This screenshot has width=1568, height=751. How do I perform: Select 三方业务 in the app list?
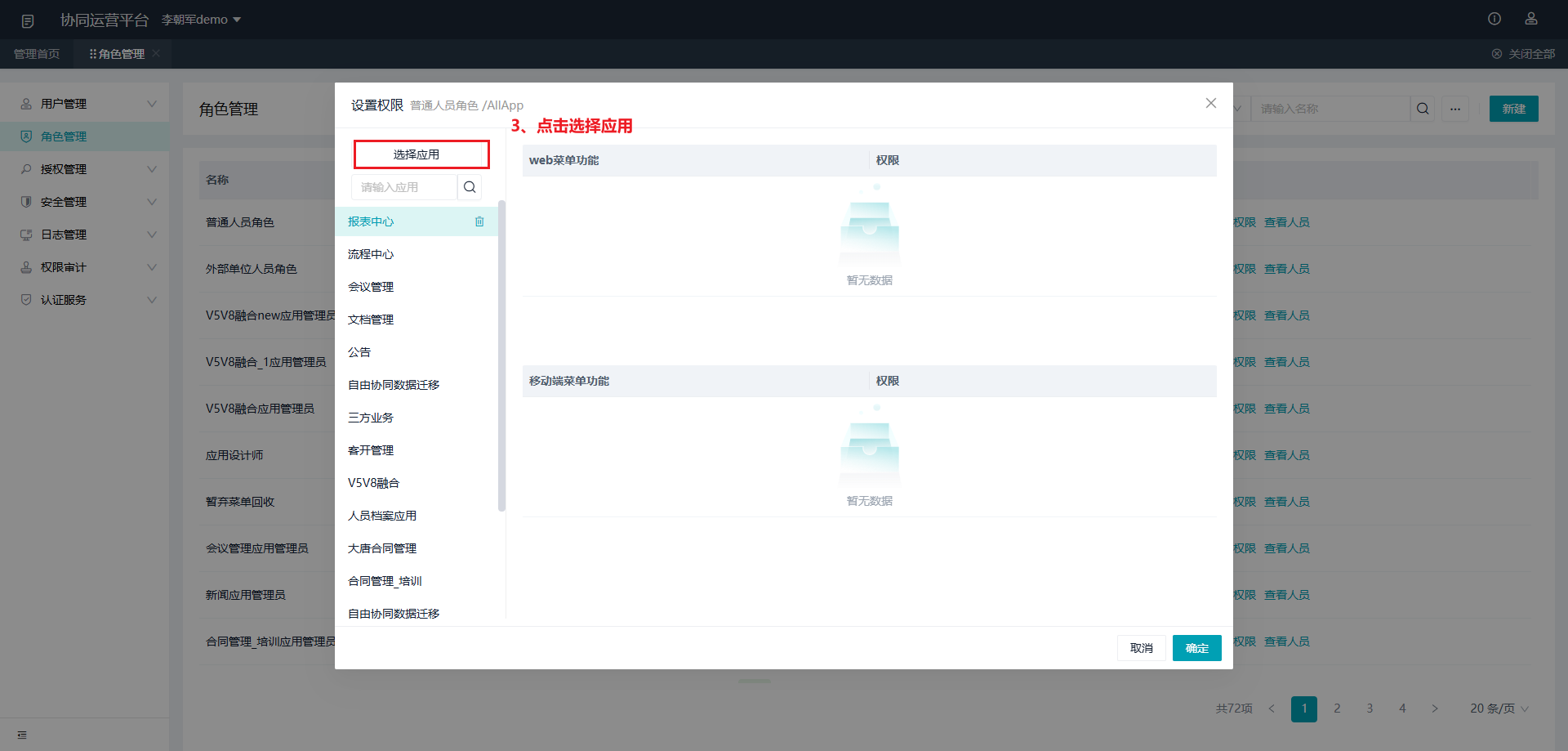point(416,418)
